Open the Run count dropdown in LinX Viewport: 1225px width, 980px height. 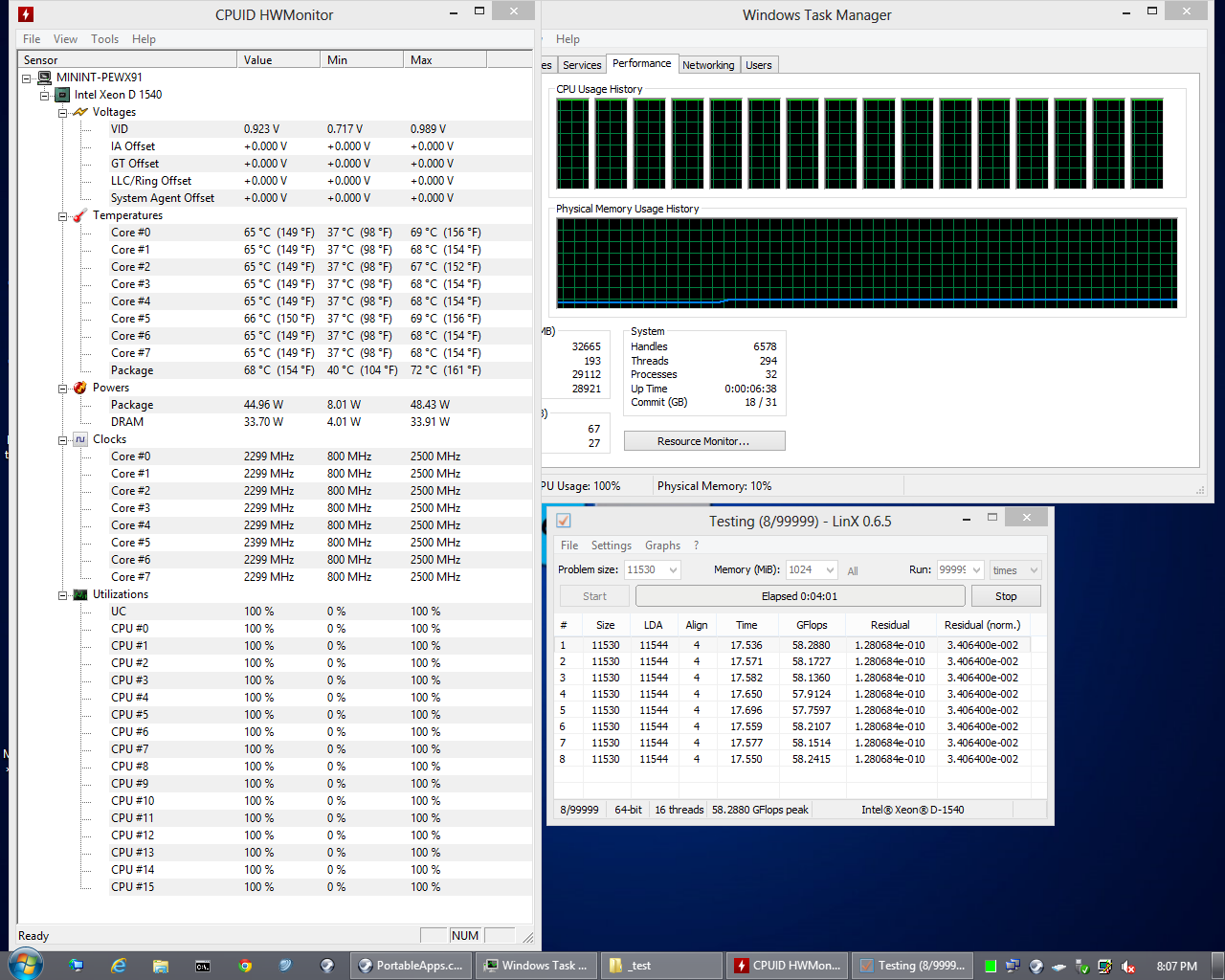[976, 569]
